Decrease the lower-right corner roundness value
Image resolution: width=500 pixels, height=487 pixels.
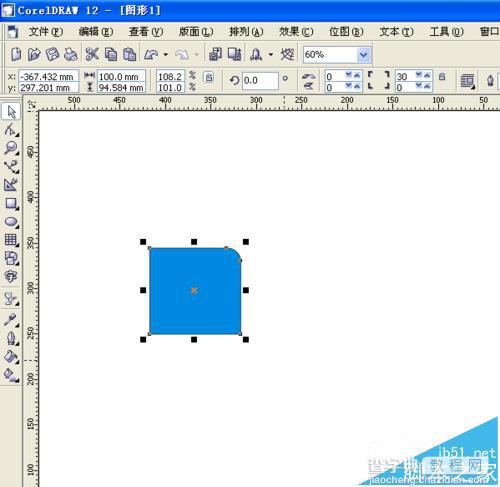pos(419,86)
